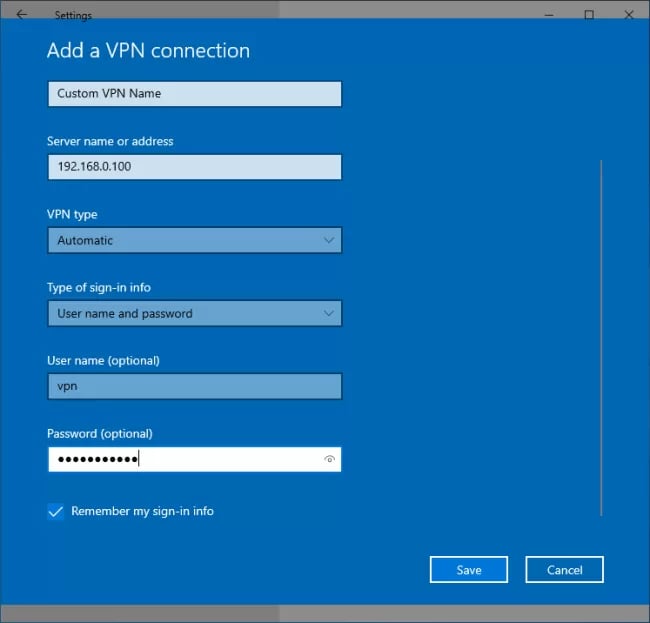Click the Settings title text
This screenshot has width=650, height=623.
(x=73, y=15)
